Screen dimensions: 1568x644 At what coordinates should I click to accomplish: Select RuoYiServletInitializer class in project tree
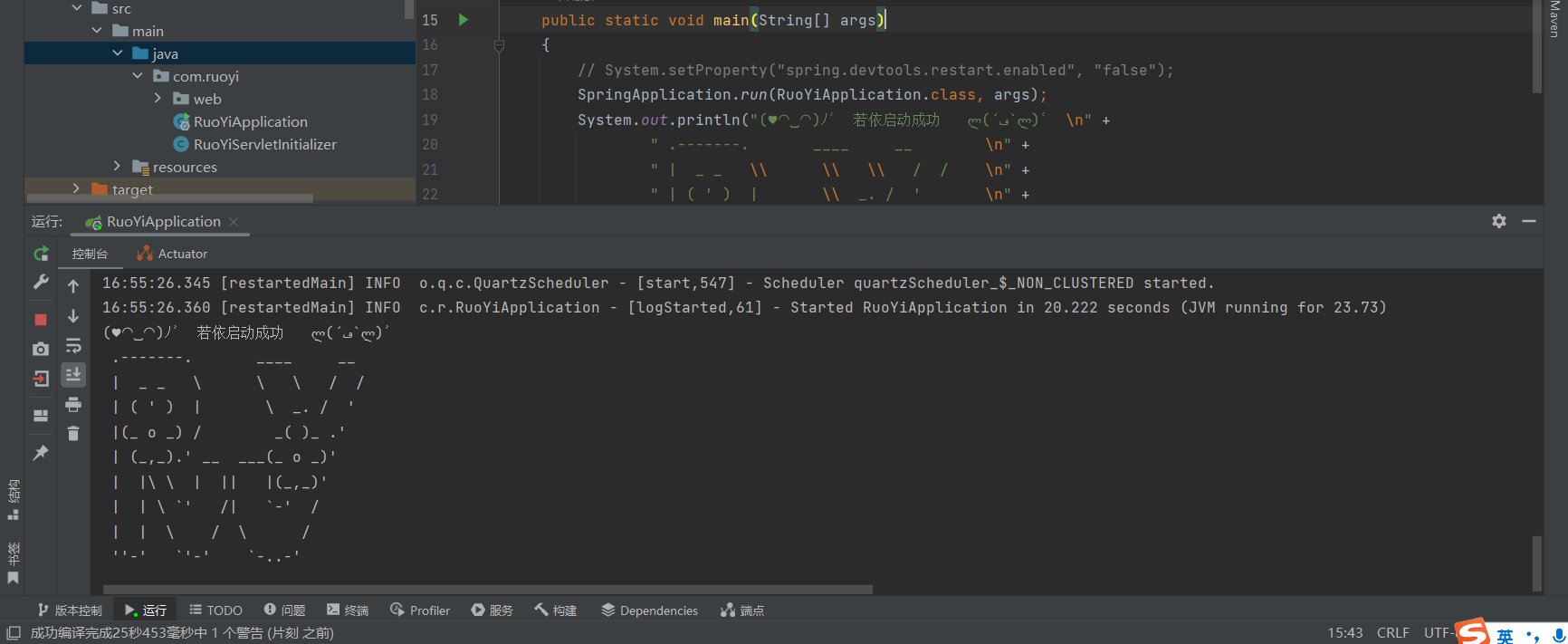coord(264,144)
